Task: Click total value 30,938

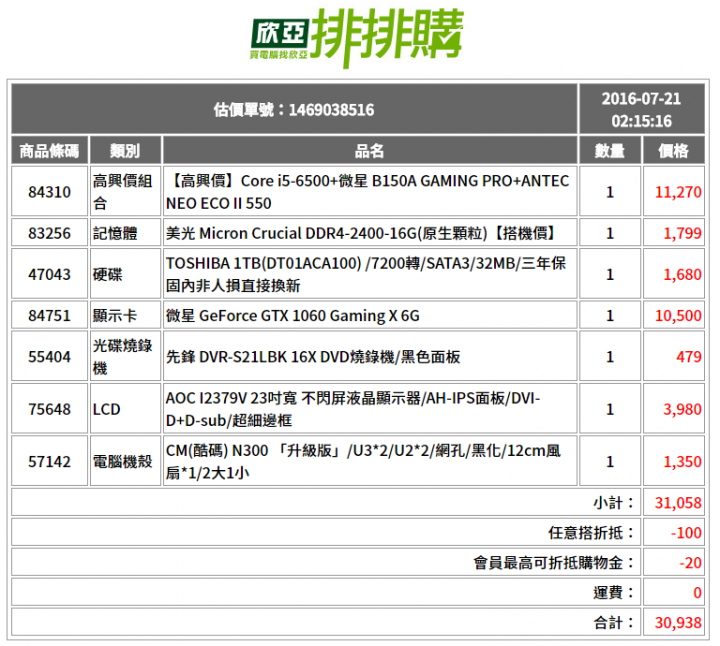Action: (678, 622)
